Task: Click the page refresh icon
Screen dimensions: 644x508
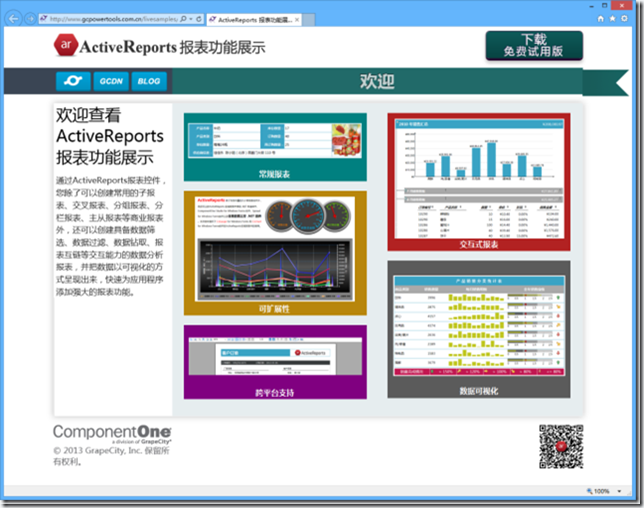Action: [199, 19]
